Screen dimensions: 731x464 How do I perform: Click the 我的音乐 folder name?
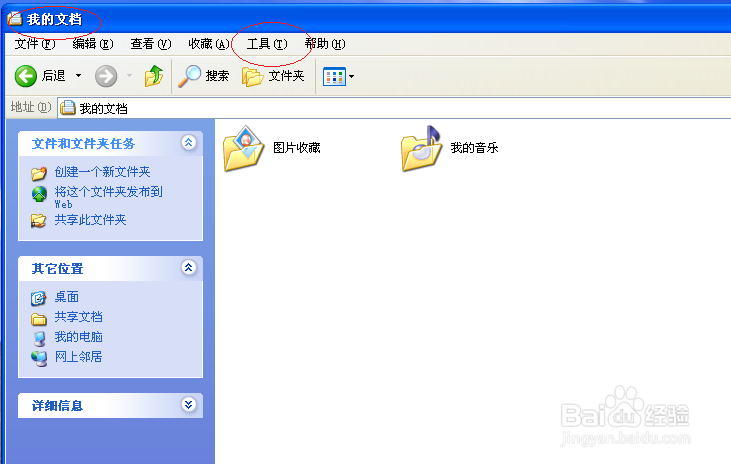click(x=475, y=148)
